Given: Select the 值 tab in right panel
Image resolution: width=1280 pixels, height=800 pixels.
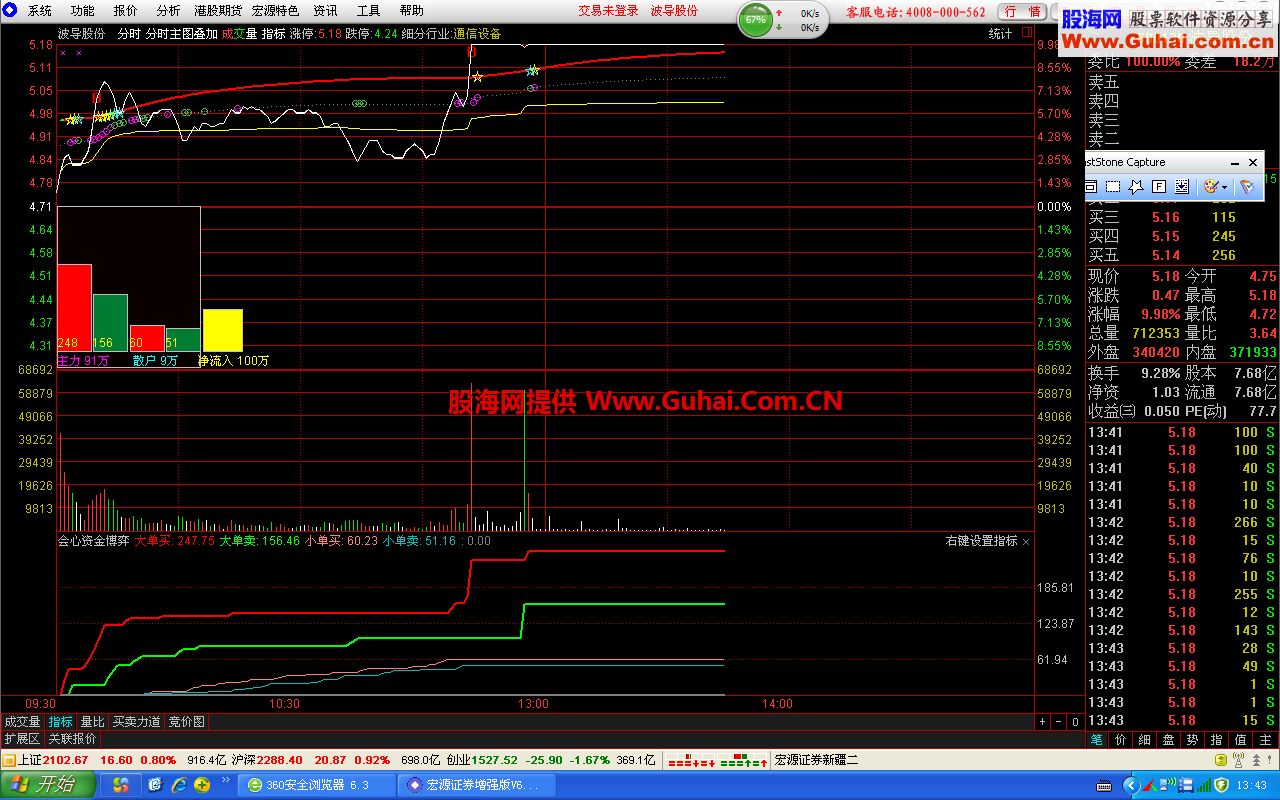Looking at the screenshot, I should [1241, 739].
